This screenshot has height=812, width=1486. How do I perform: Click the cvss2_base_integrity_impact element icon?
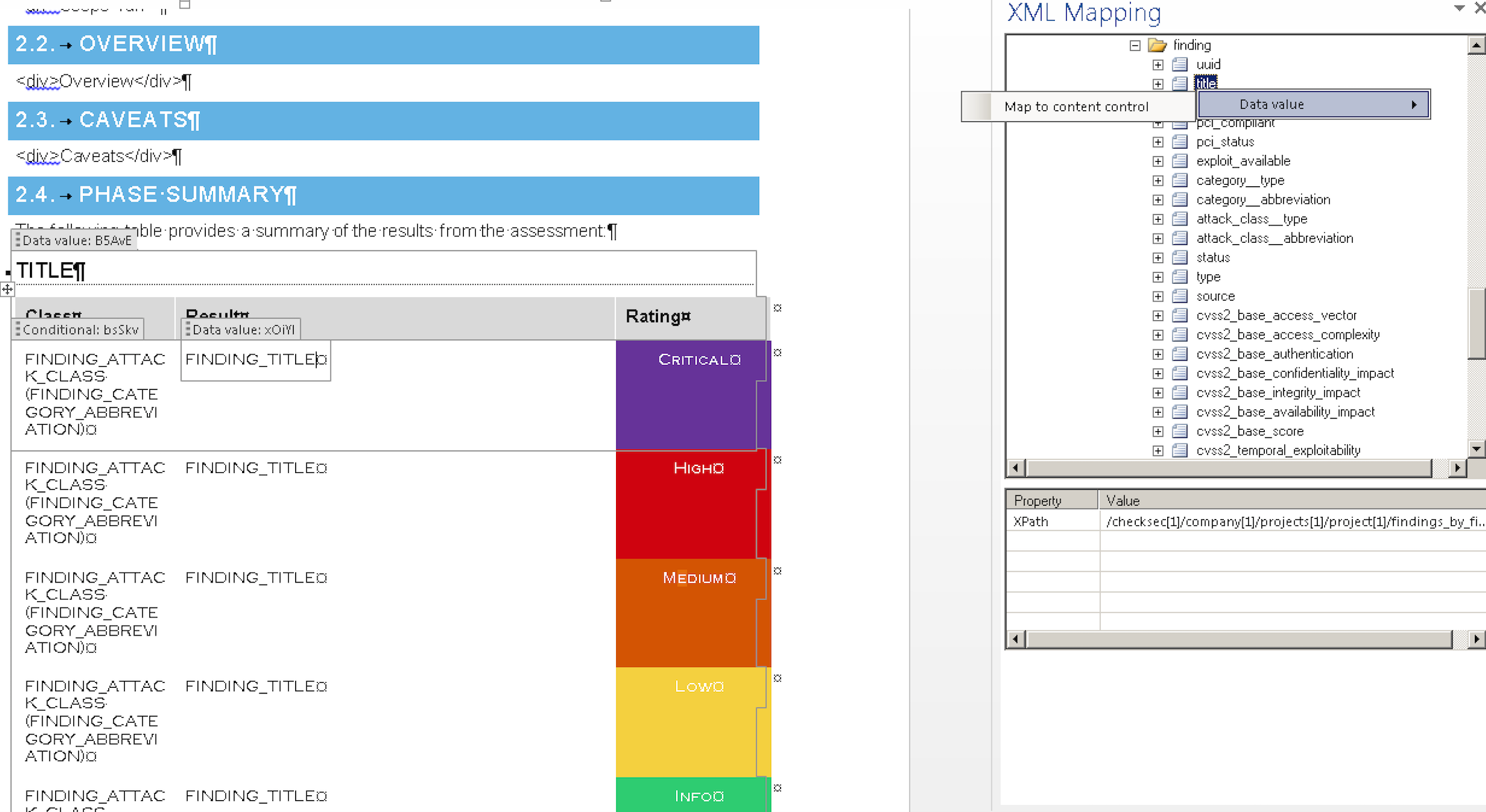1180,393
